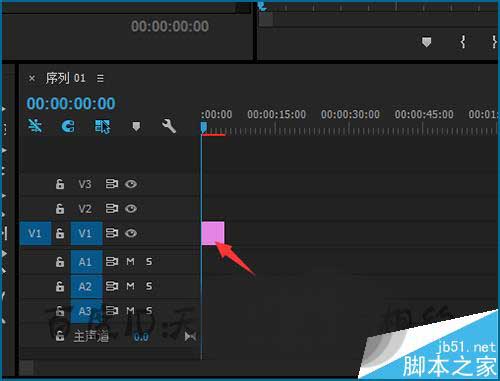The image size is (500, 381).
Task: Click master track volume value 0.0
Action: point(141,337)
